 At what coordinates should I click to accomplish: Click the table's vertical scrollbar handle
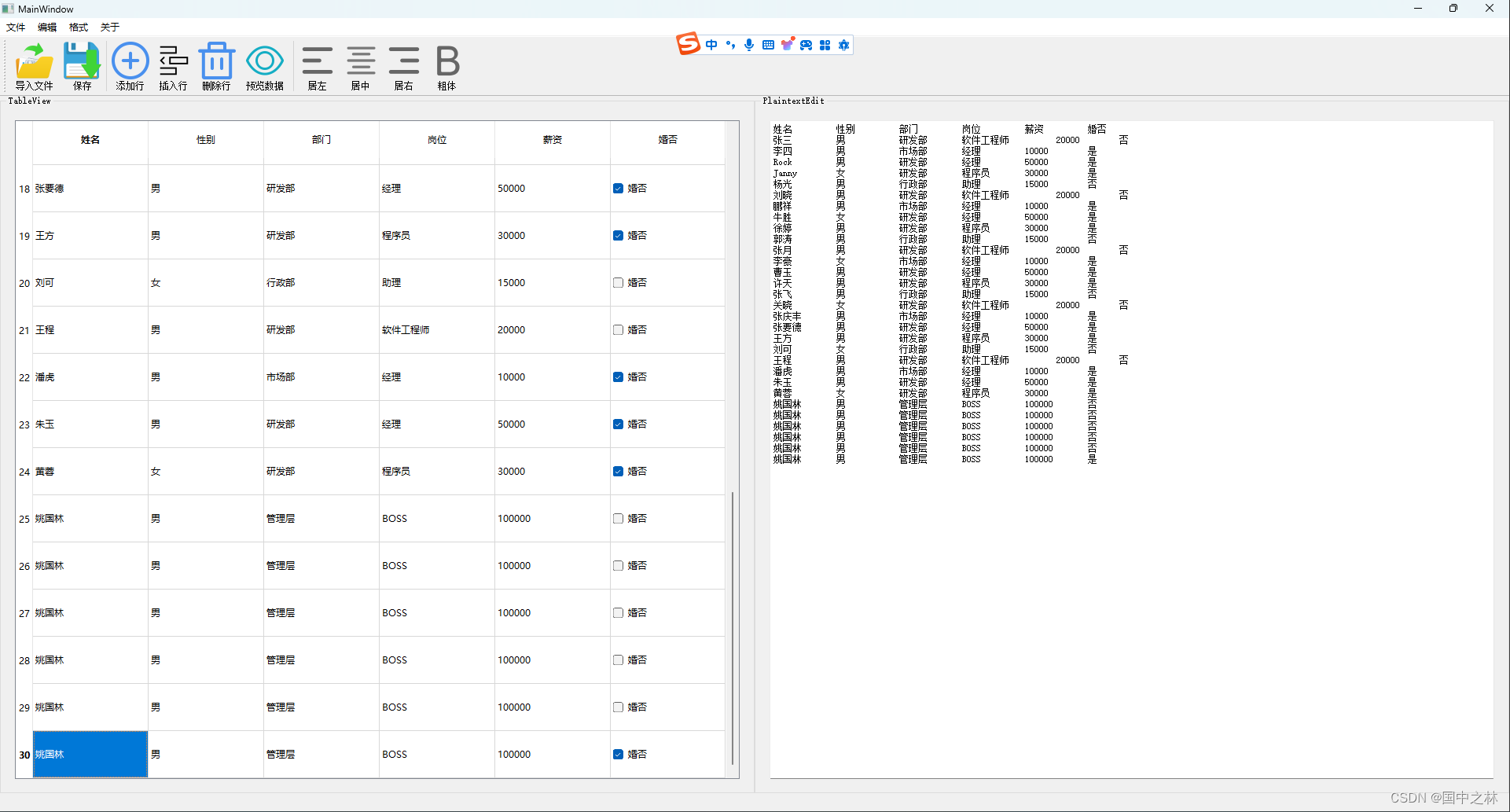[x=733, y=627]
